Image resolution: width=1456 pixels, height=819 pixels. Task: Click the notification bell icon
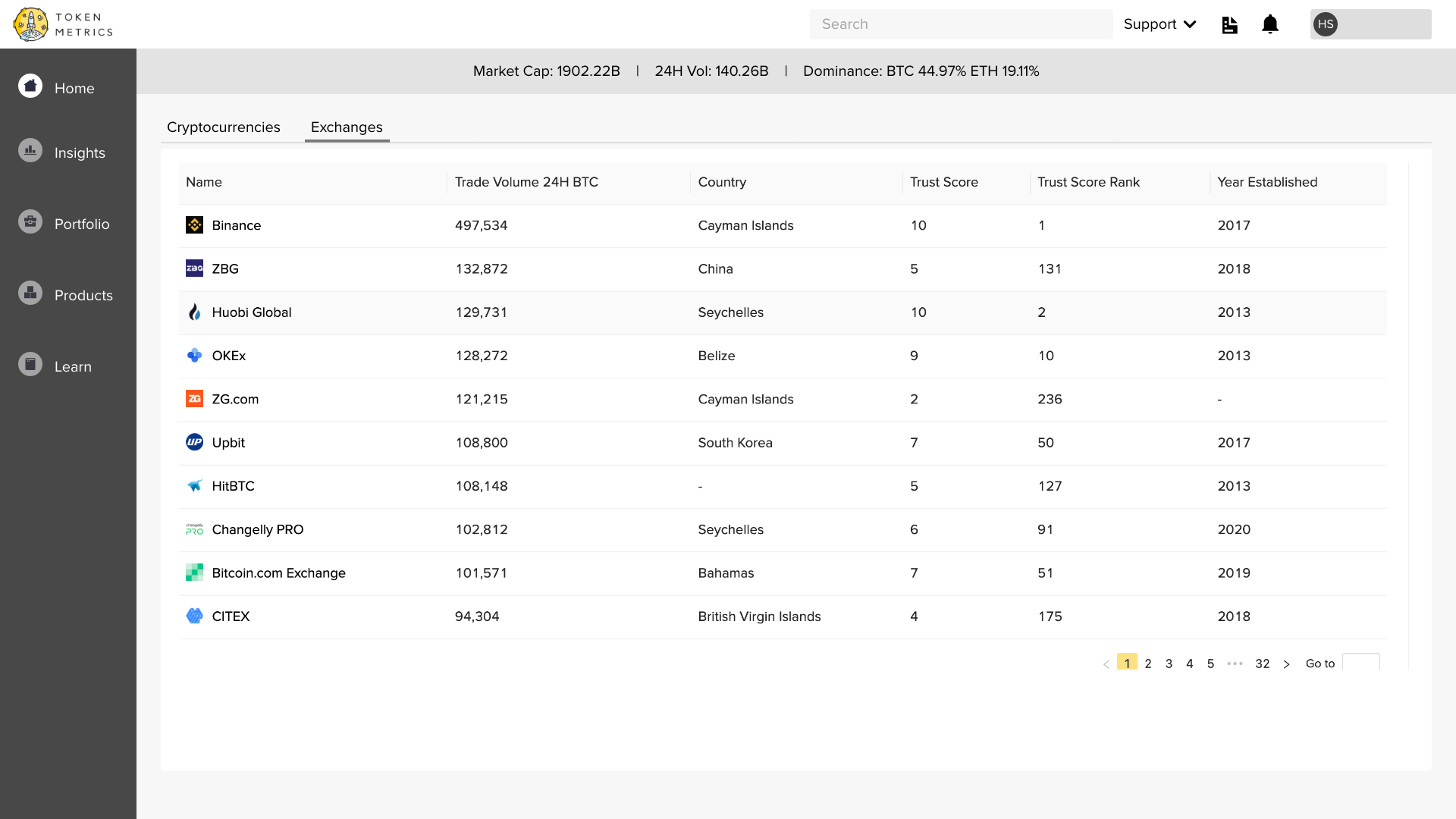pos(1270,24)
